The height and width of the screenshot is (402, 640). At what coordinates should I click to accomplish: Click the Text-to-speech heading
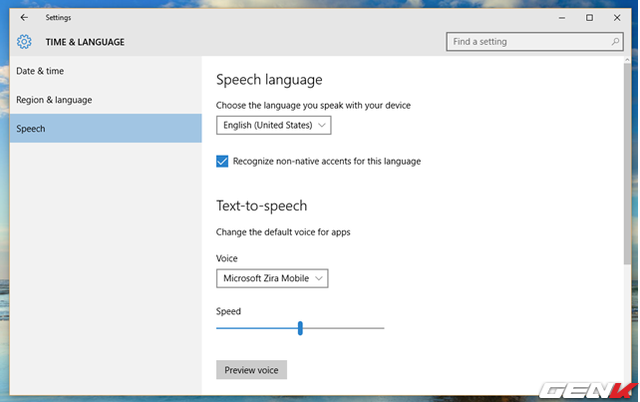coord(261,206)
